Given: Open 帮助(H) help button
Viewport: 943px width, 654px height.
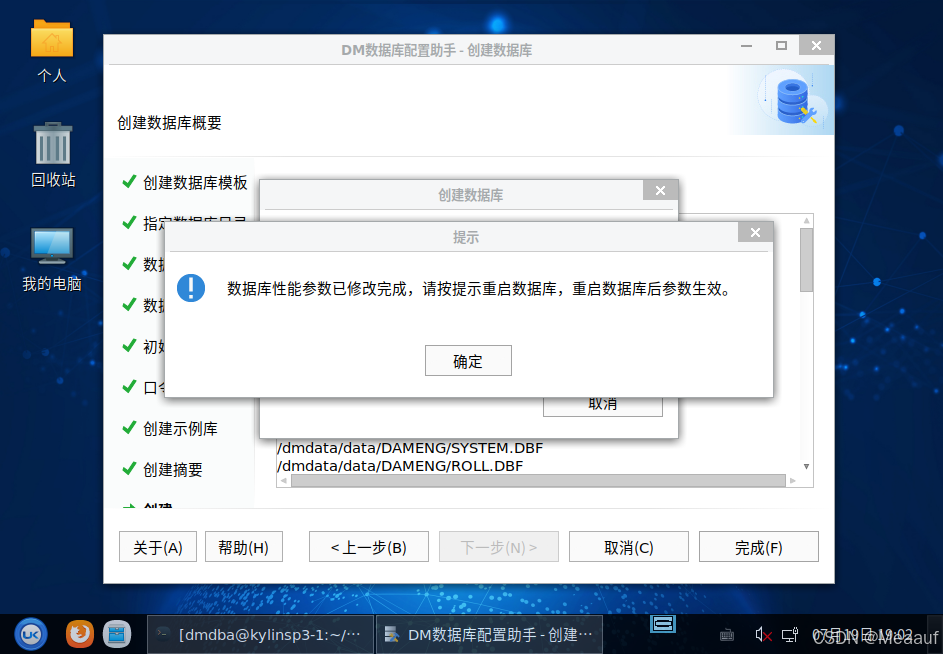Looking at the screenshot, I should click(x=244, y=546).
